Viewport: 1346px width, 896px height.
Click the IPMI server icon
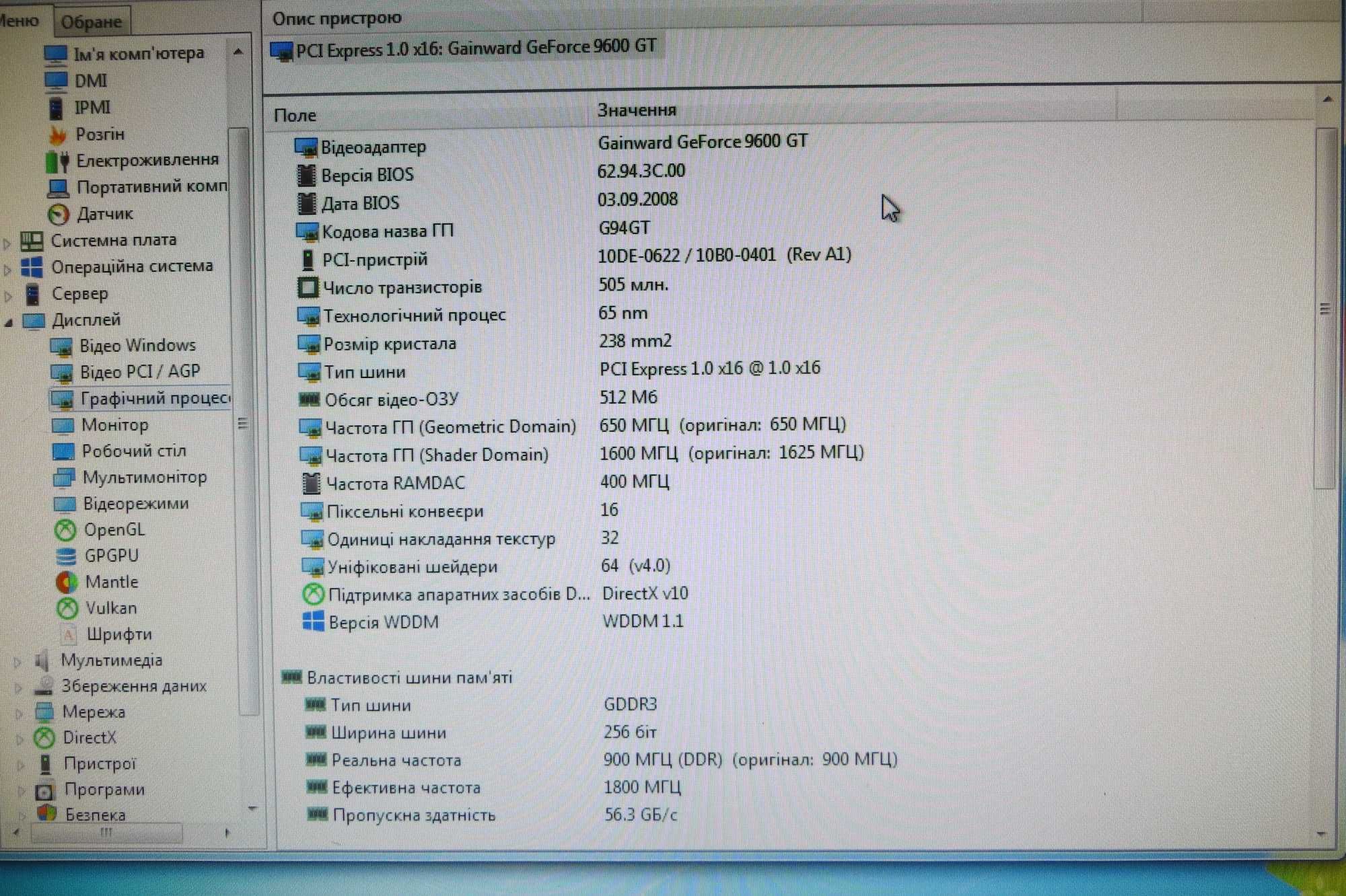pyautogui.click(x=57, y=108)
